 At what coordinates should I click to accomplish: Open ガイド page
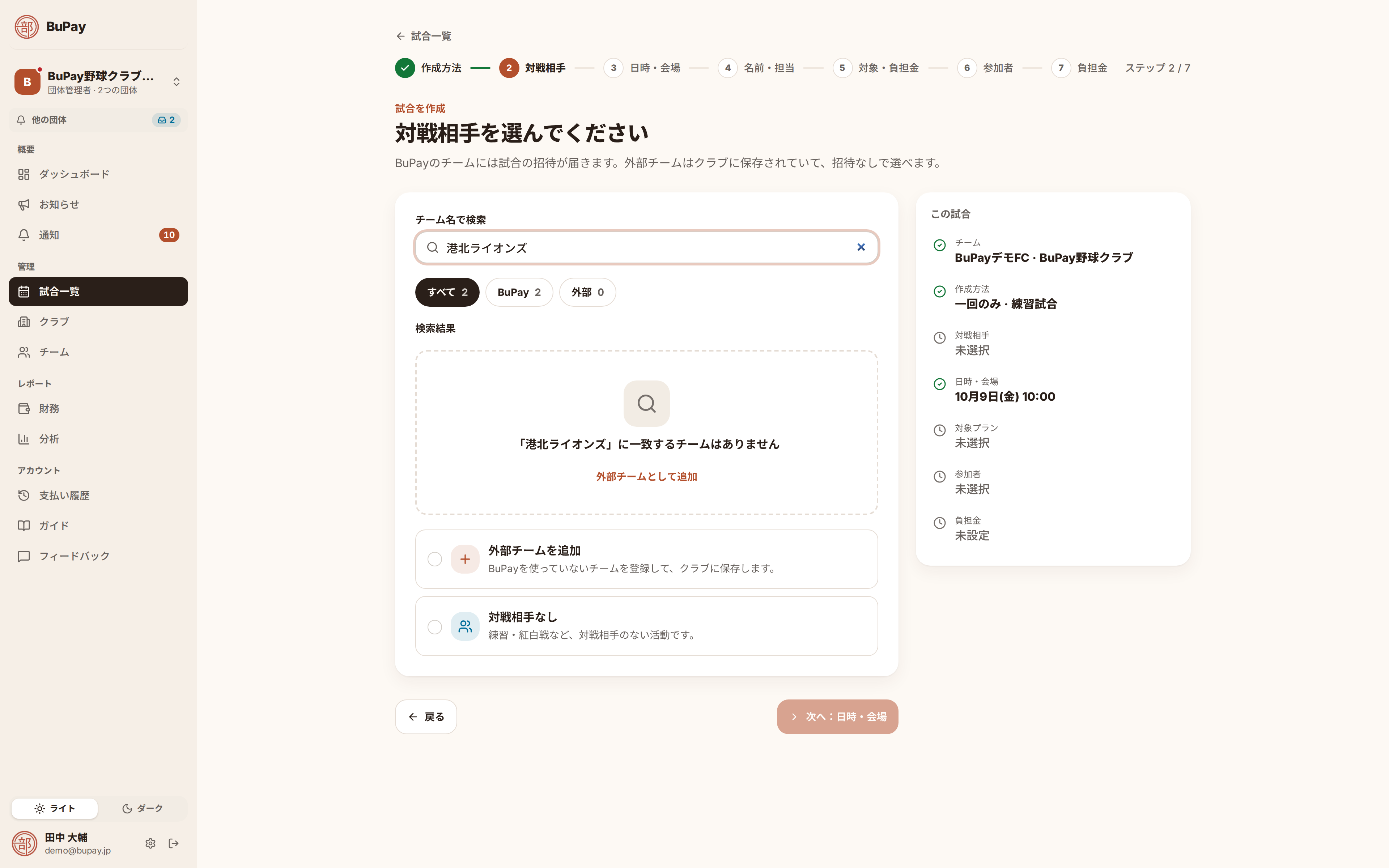pos(98,526)
